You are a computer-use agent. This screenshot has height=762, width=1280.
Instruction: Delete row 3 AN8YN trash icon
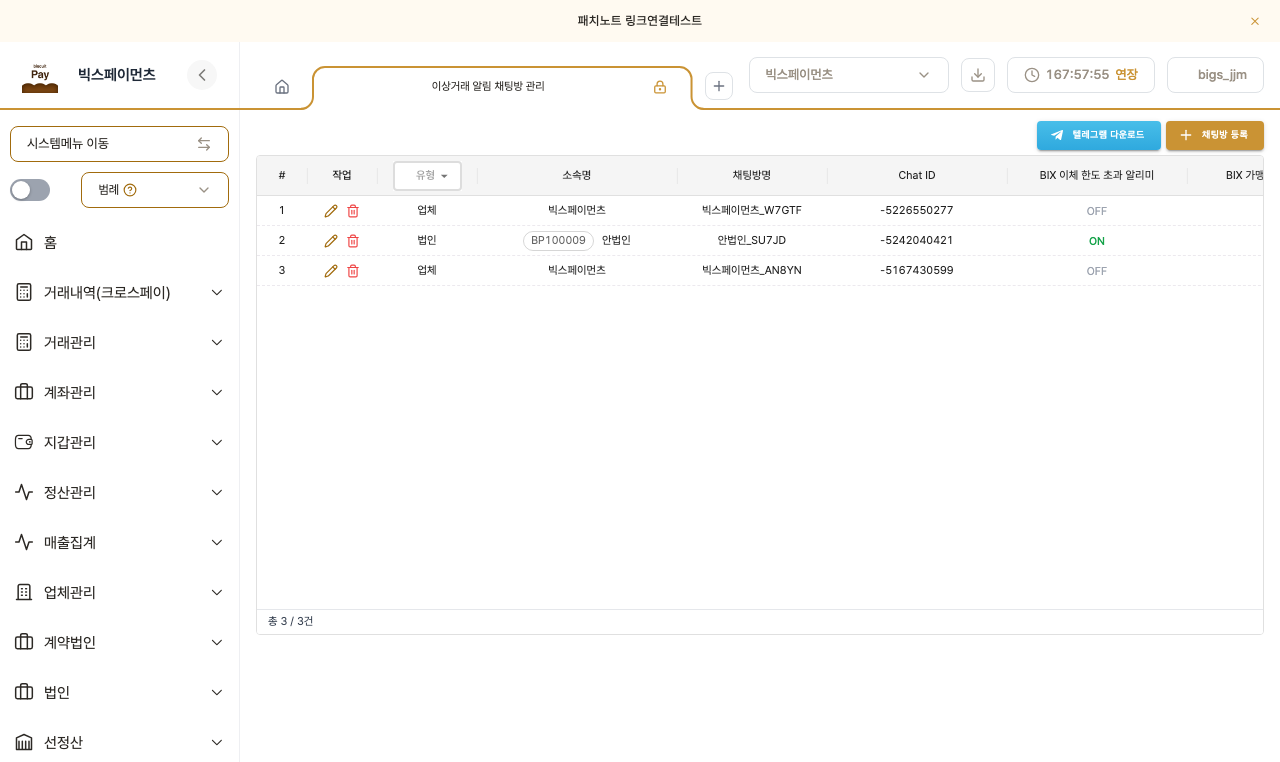click(353, 271)
